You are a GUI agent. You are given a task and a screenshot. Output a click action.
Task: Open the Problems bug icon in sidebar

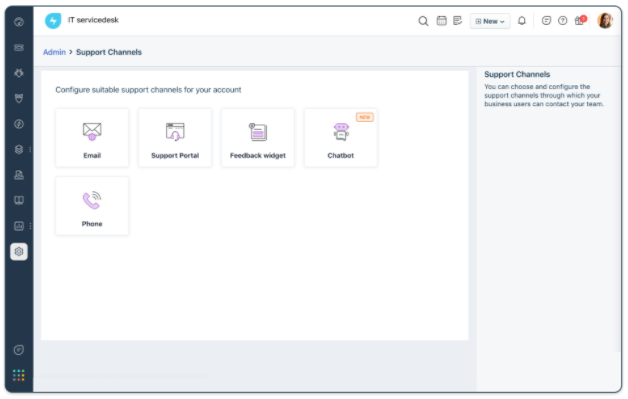(x=19, y=73)
